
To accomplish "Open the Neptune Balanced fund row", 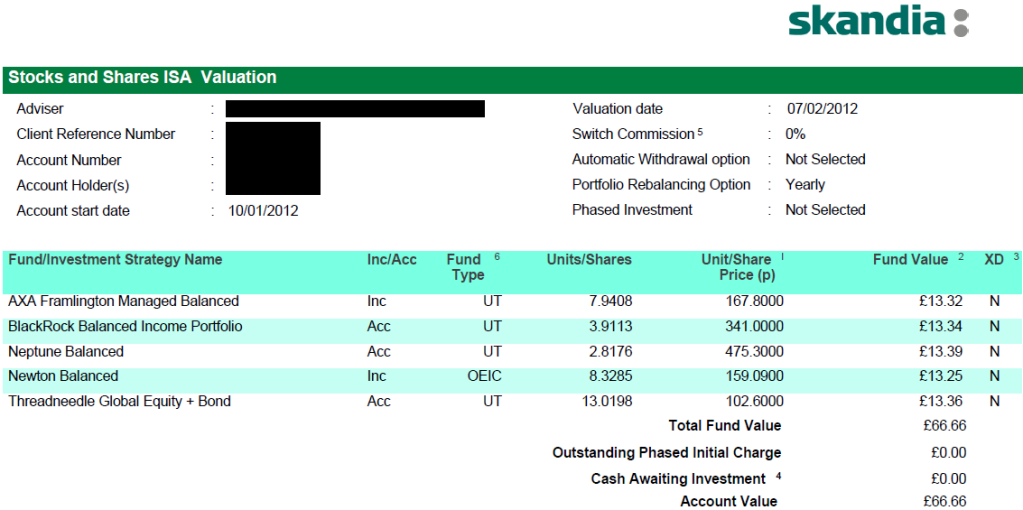I will click(66, 351).
